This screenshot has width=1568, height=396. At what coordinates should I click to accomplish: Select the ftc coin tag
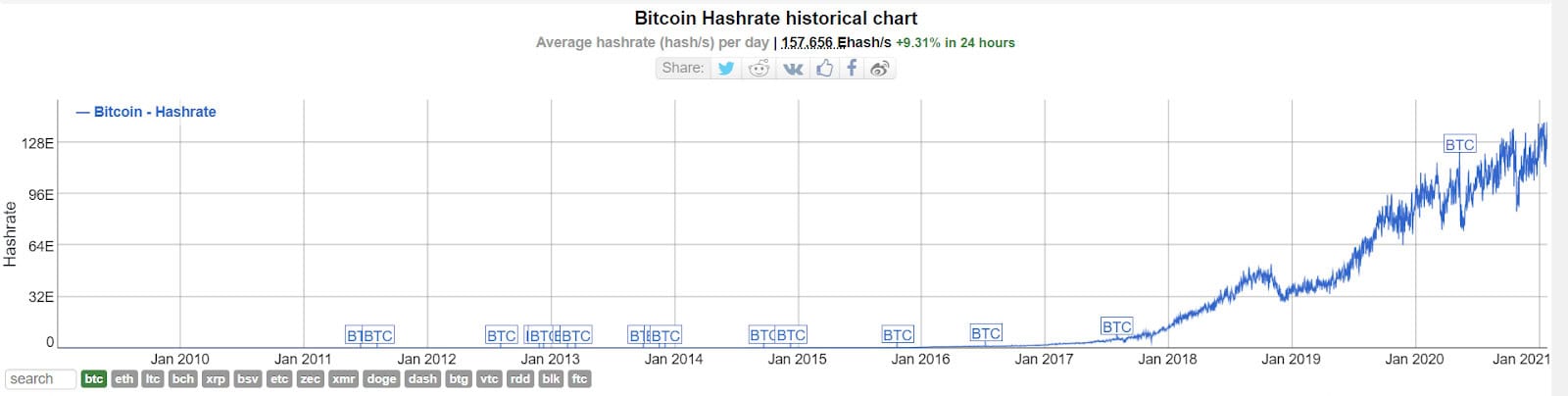pyautogui.click(x=579, y=378)
